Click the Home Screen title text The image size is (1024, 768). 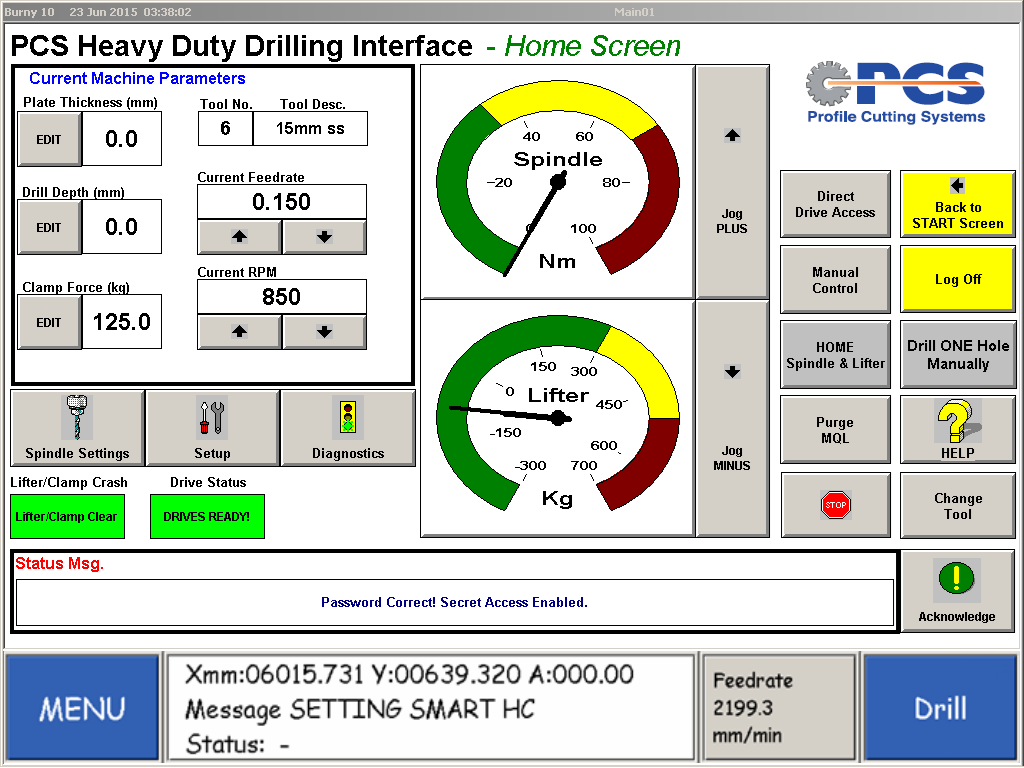pos(592,46)
